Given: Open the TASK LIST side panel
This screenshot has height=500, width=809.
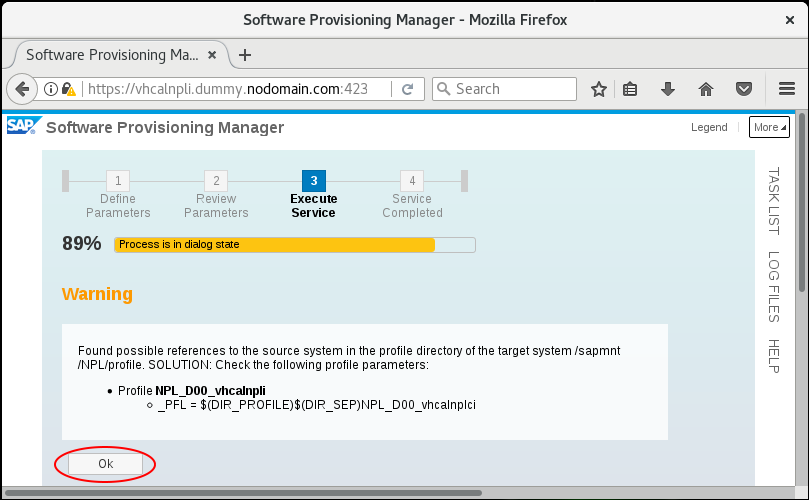Looking at the screenshot, I should point(773,201).
